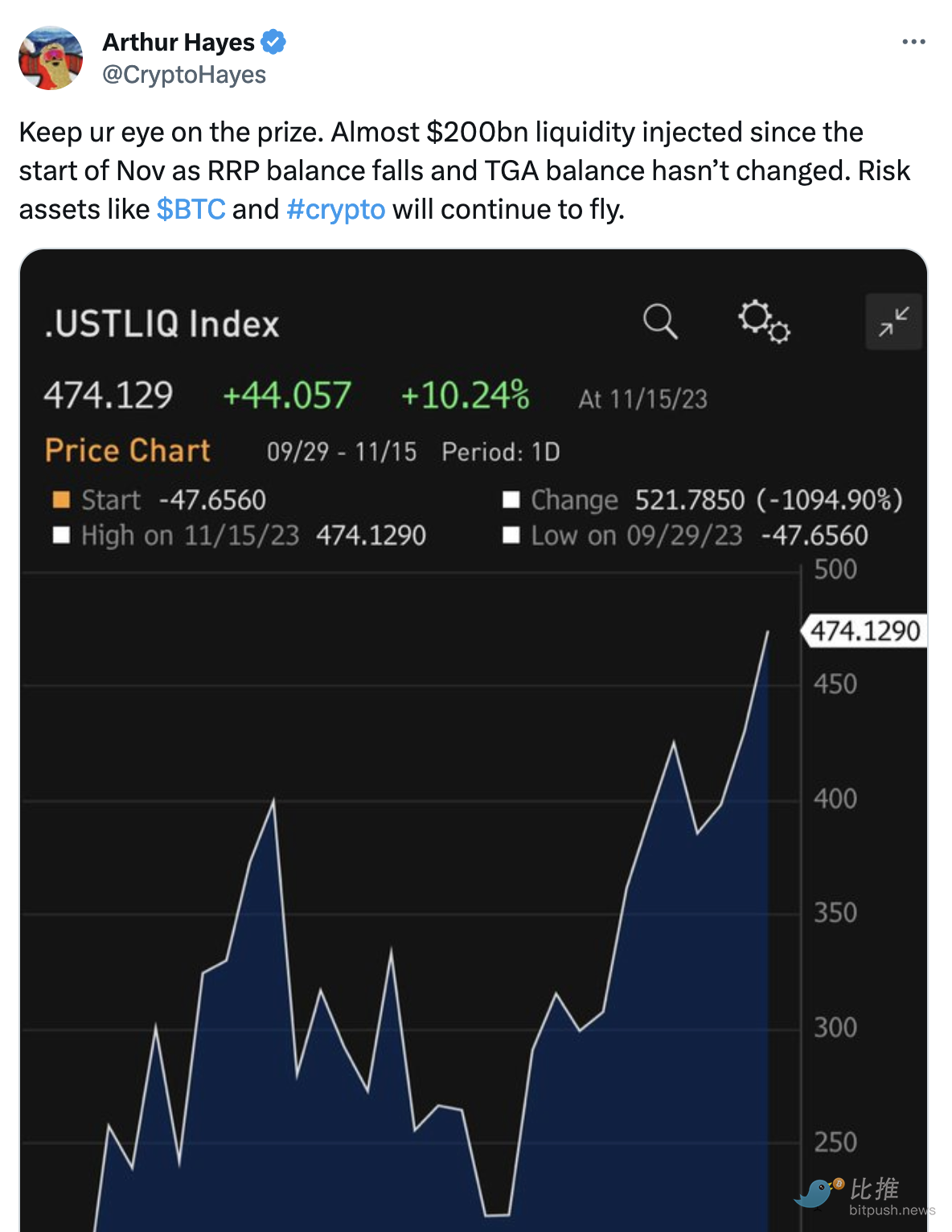Collapse the chart with shrink arrows
This screenshot has height=1232, width=952.
(893, 322)
